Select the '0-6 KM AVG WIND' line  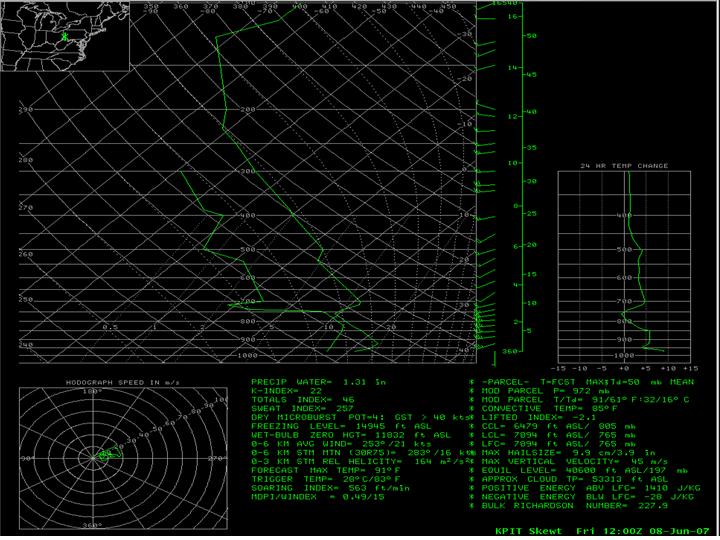341,444
